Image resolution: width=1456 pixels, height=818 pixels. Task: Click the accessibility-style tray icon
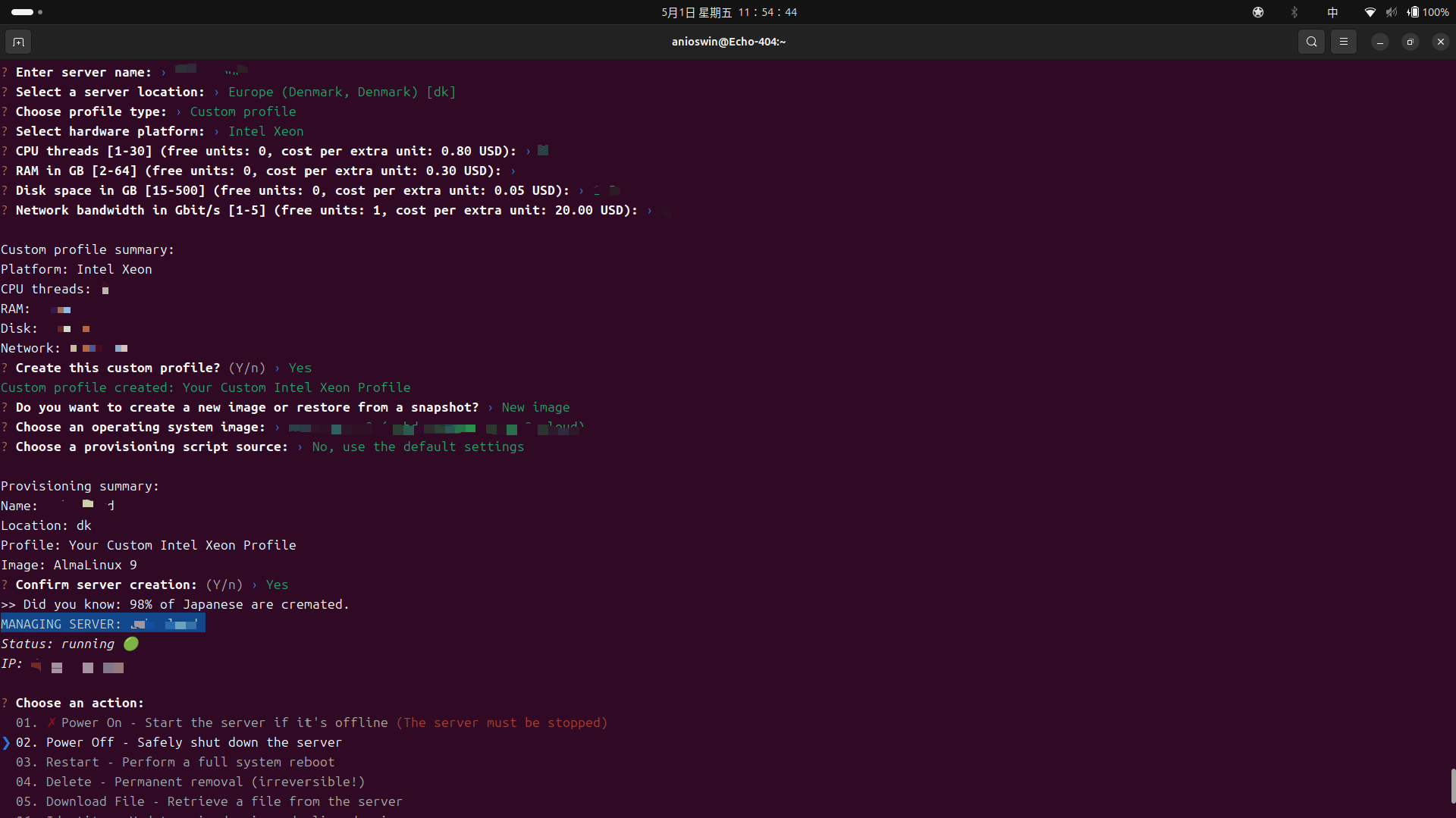pos(1258,12)
